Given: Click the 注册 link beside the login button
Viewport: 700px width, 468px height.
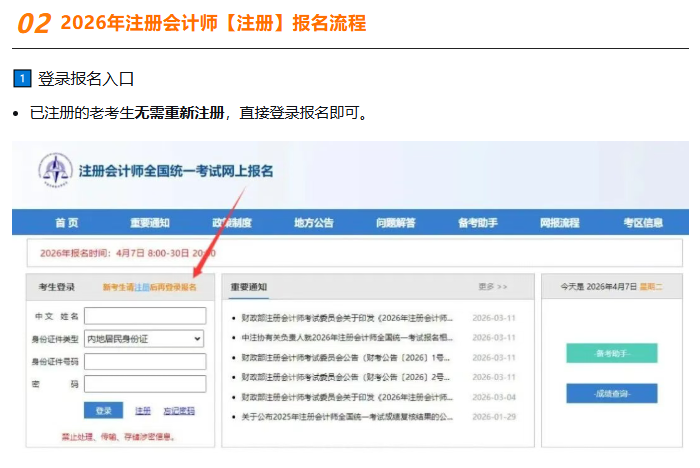Looking at the screenshot, I should (x=143, y=410).
